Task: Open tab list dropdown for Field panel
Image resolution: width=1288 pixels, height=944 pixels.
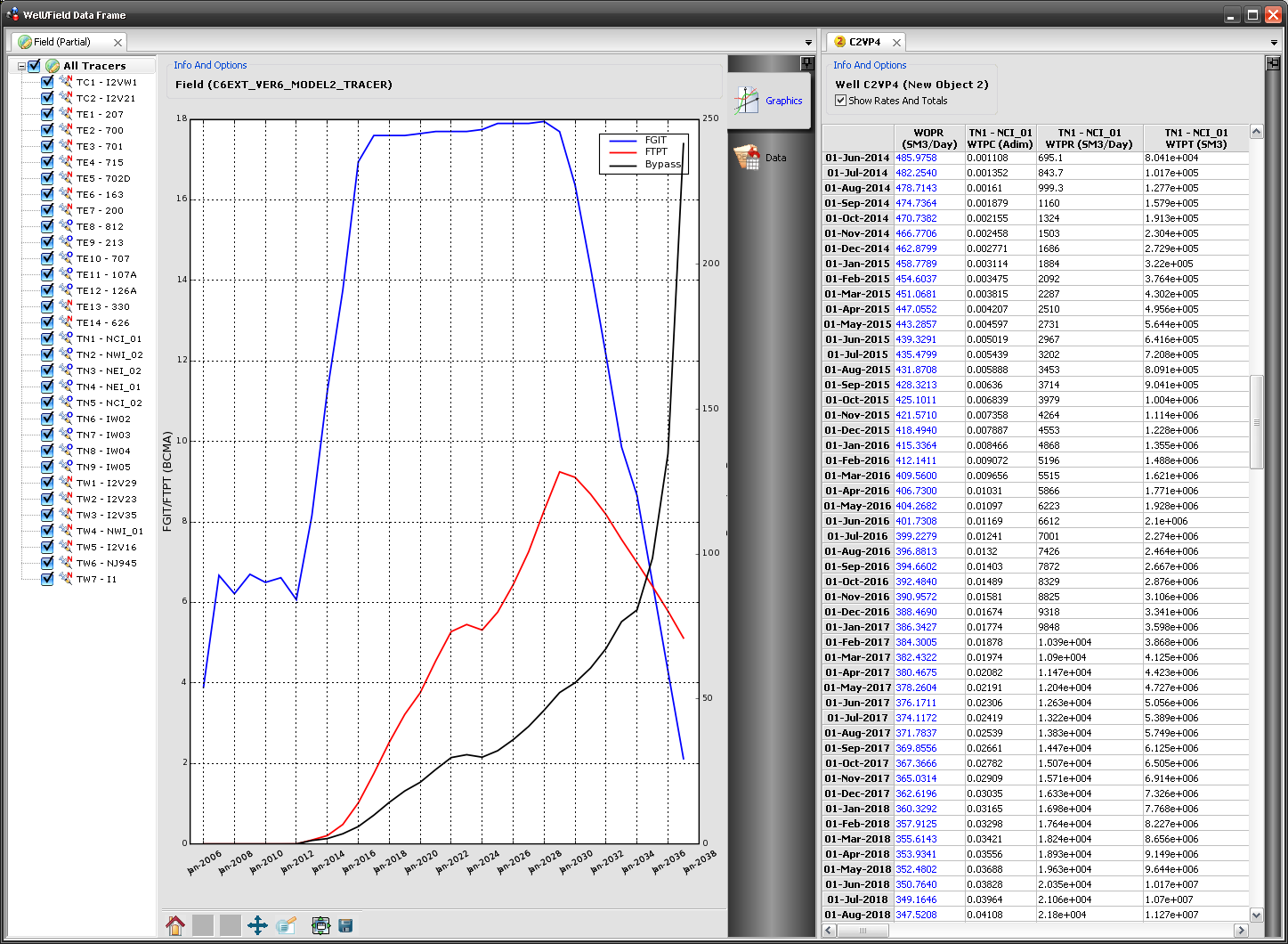Action: (x=808, y=43)
